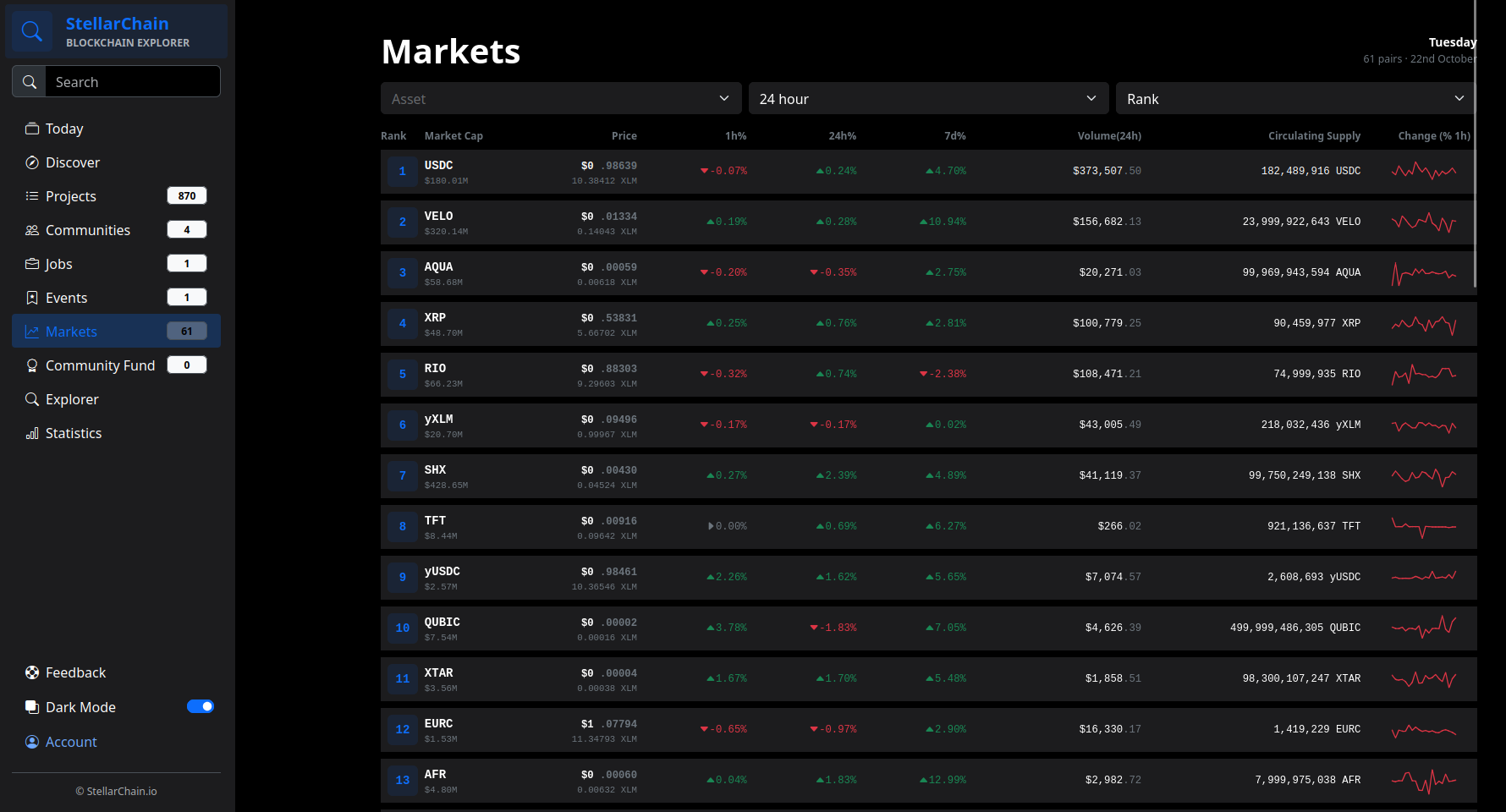Toggle the Dark Mode switch
This screenshot has width=1506, height=812.
(x=201, y=706)
